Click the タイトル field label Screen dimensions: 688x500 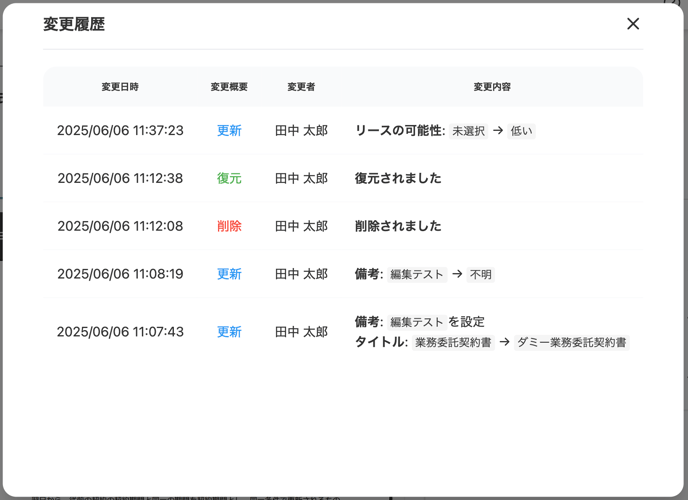click(381, 342)
